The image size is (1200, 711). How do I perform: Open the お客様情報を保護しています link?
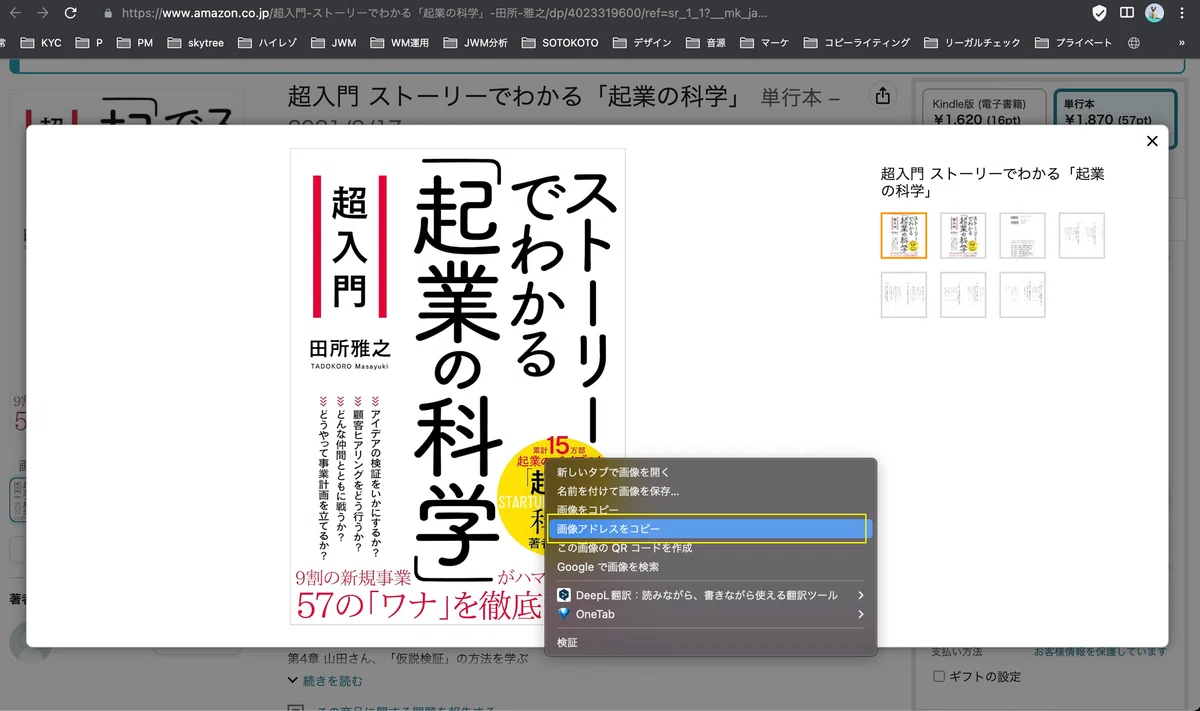point(1100,652)
